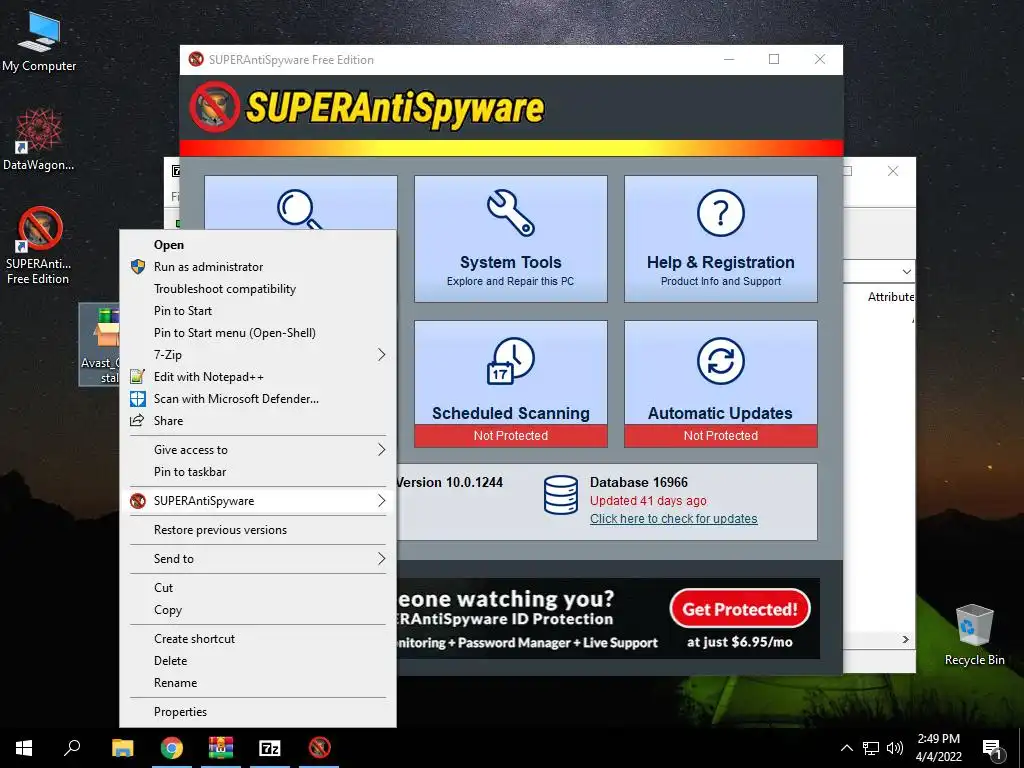The height and width of the screenshot is (768, 1024).
Task: Open dropdown arrow in the background window
Action: [x=906, y=271]
